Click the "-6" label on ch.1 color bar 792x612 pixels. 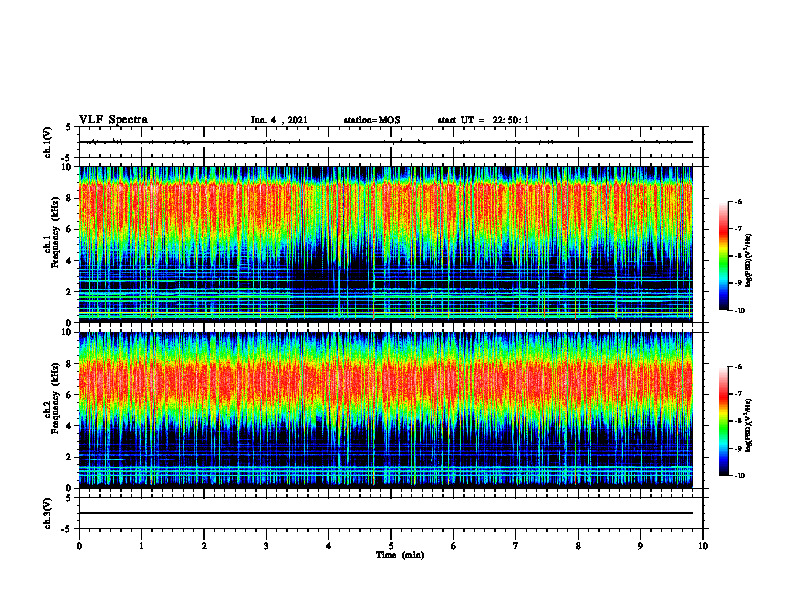click(x=738, y=202)
